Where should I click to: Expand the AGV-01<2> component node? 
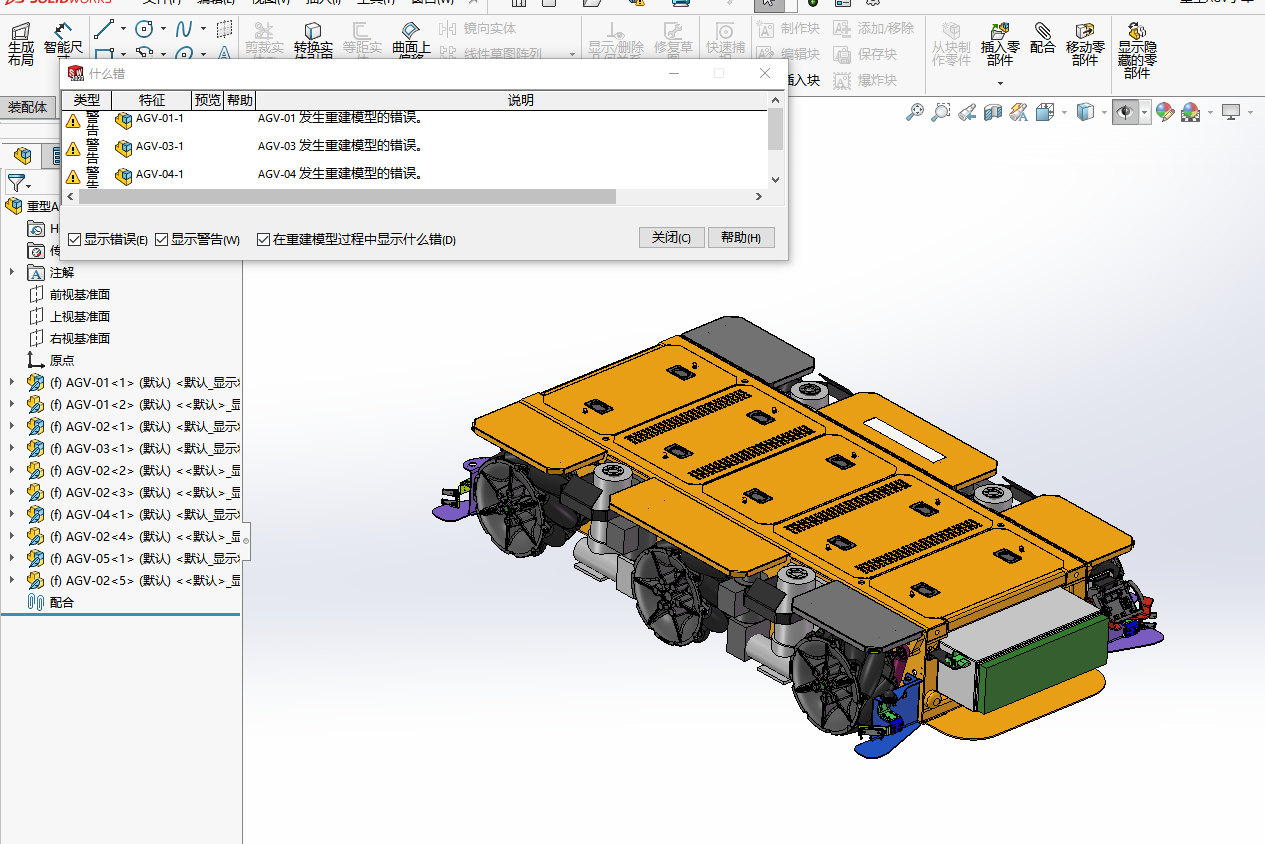(12, 404)
